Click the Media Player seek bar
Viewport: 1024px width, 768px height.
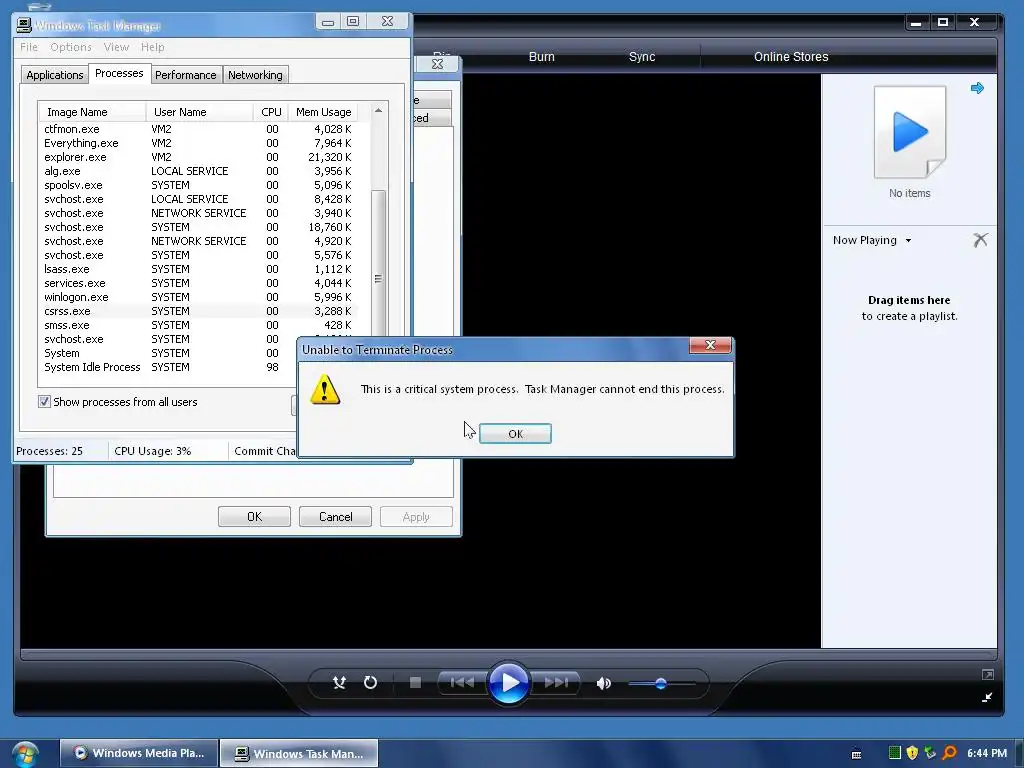point(509,654)
